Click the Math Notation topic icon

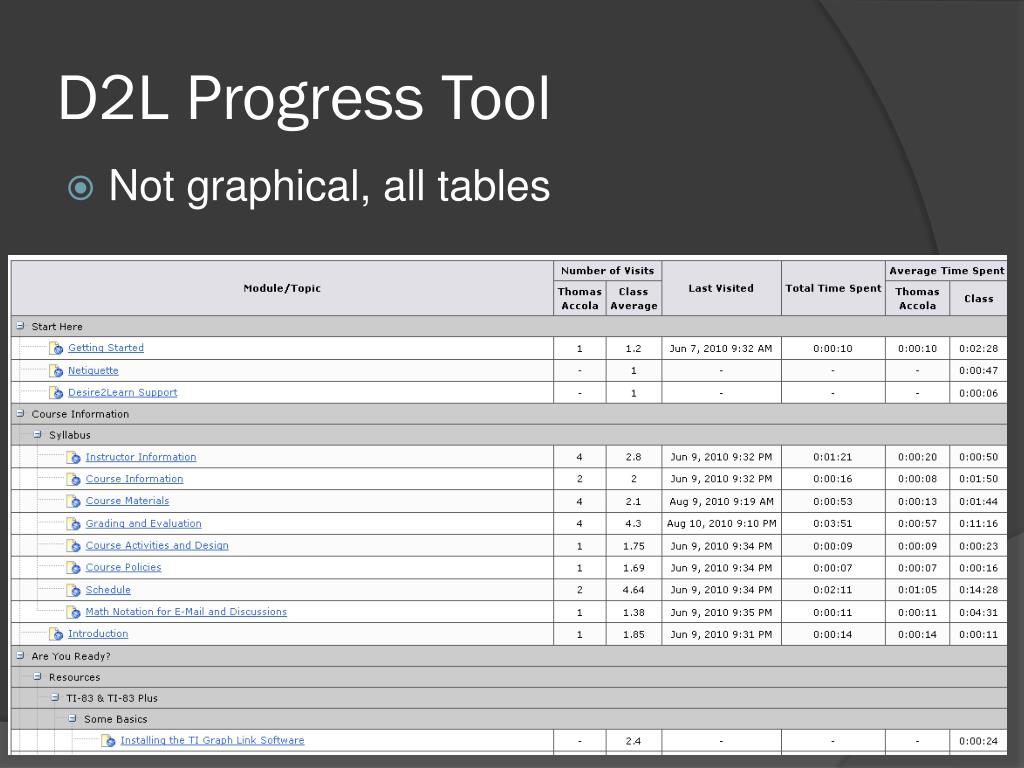[74, 613]
